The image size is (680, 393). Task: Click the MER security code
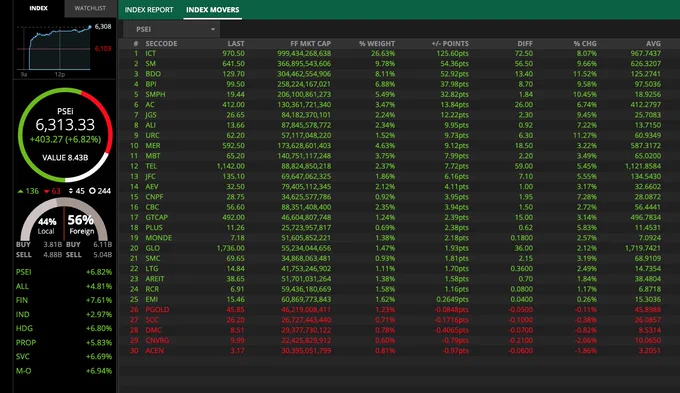click(153, 146)
